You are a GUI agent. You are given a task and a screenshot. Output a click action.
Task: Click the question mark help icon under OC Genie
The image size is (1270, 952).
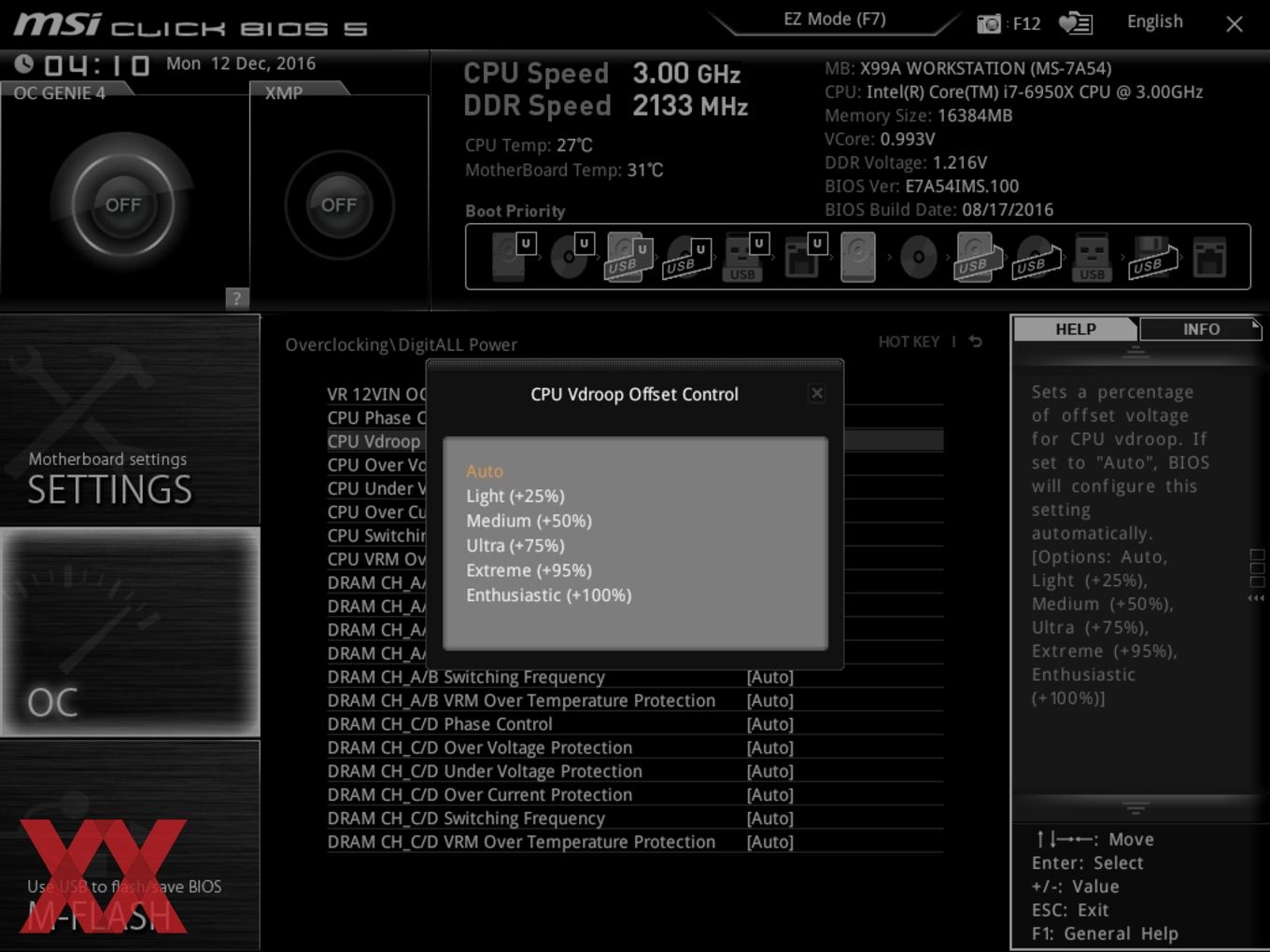click(236, 298)
